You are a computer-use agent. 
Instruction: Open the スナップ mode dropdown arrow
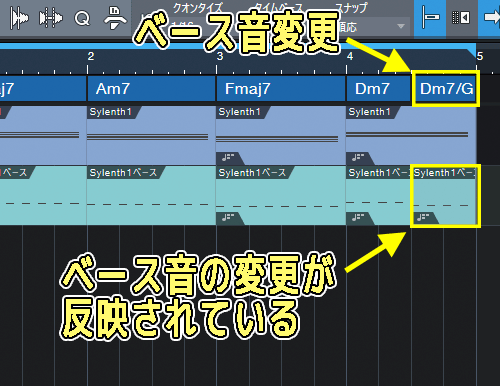[x=401, y=26]
